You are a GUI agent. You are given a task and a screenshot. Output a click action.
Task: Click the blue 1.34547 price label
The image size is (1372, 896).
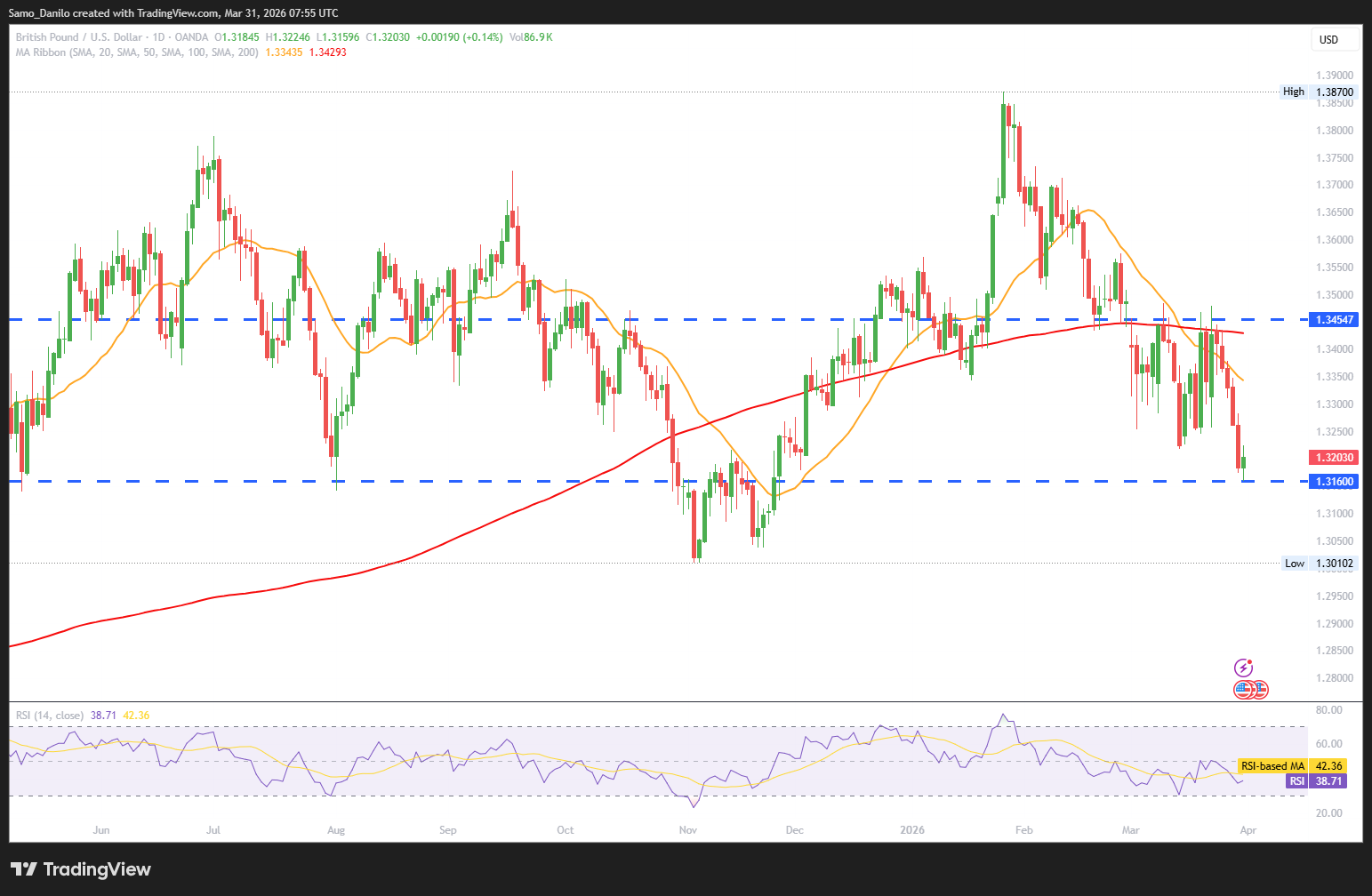point(1334,319)
